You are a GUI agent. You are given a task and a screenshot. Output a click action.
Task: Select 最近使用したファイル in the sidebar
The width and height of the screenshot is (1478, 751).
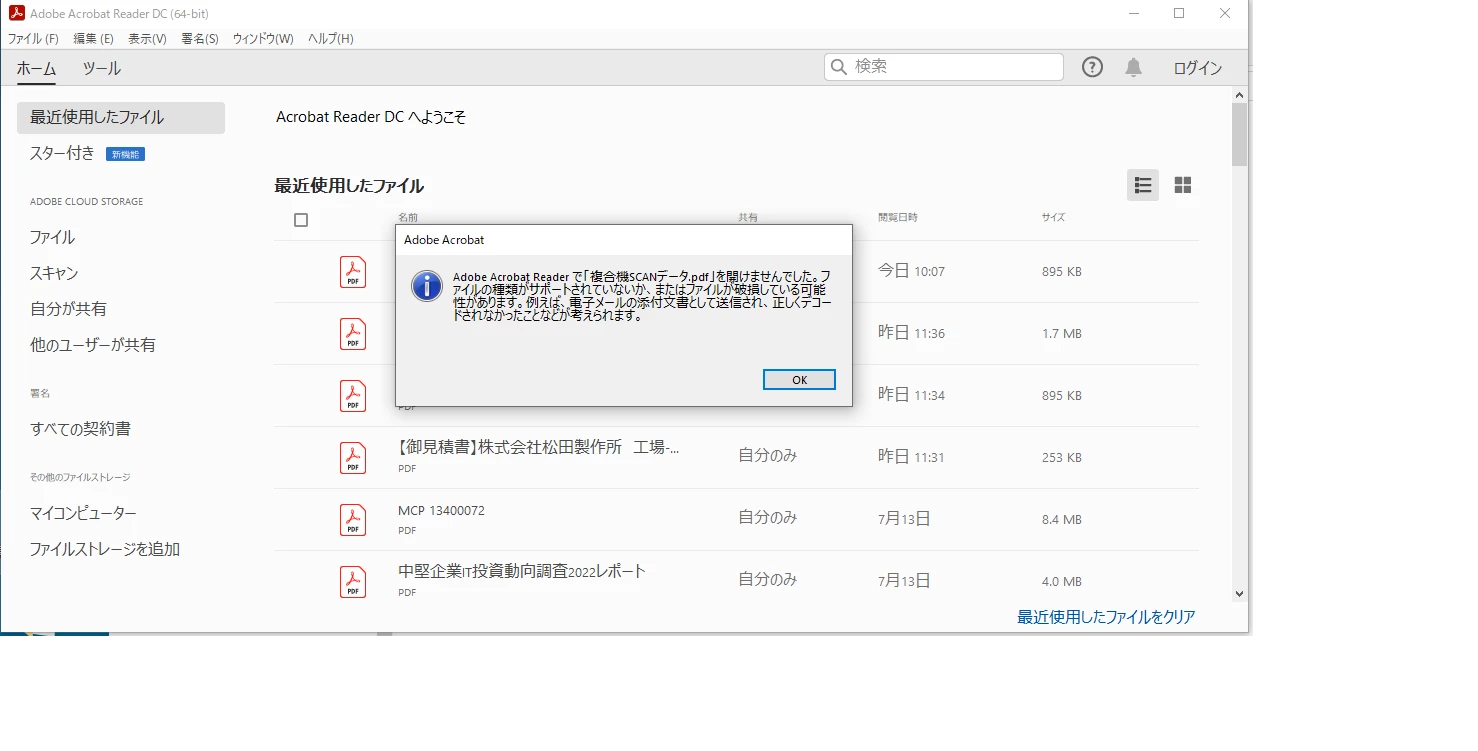coord(121,117)
